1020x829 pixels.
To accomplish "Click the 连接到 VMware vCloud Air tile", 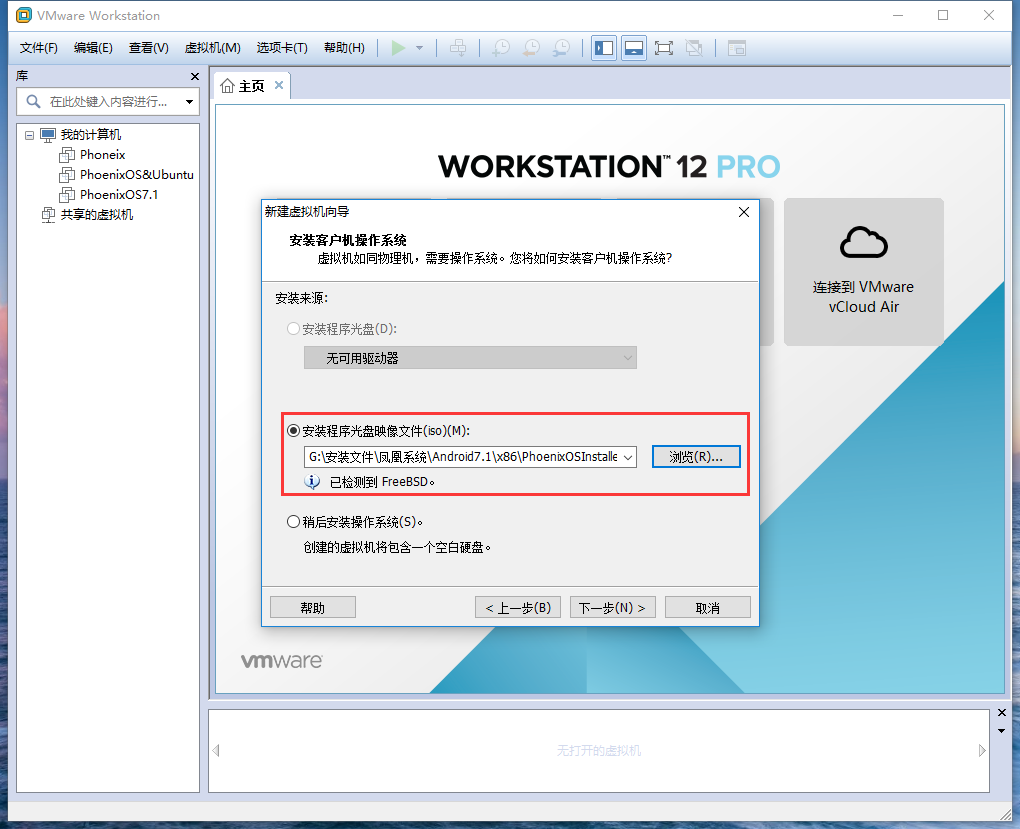I will [863, 271].
